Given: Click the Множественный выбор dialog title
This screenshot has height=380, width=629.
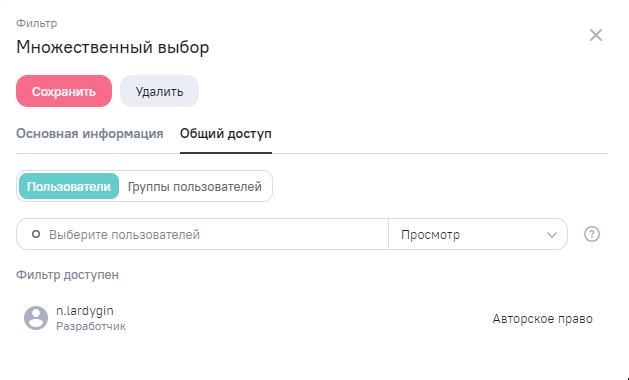Looking at the screenshot, I should tap(113, 47).
